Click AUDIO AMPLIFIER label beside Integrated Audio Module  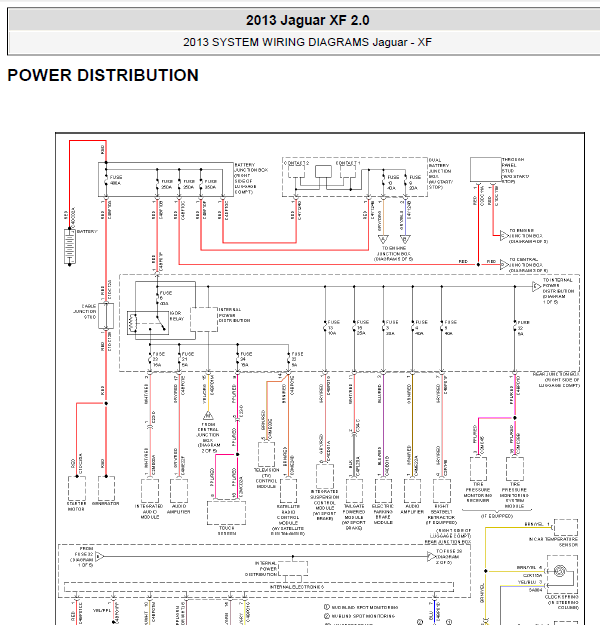coord(178,509)
